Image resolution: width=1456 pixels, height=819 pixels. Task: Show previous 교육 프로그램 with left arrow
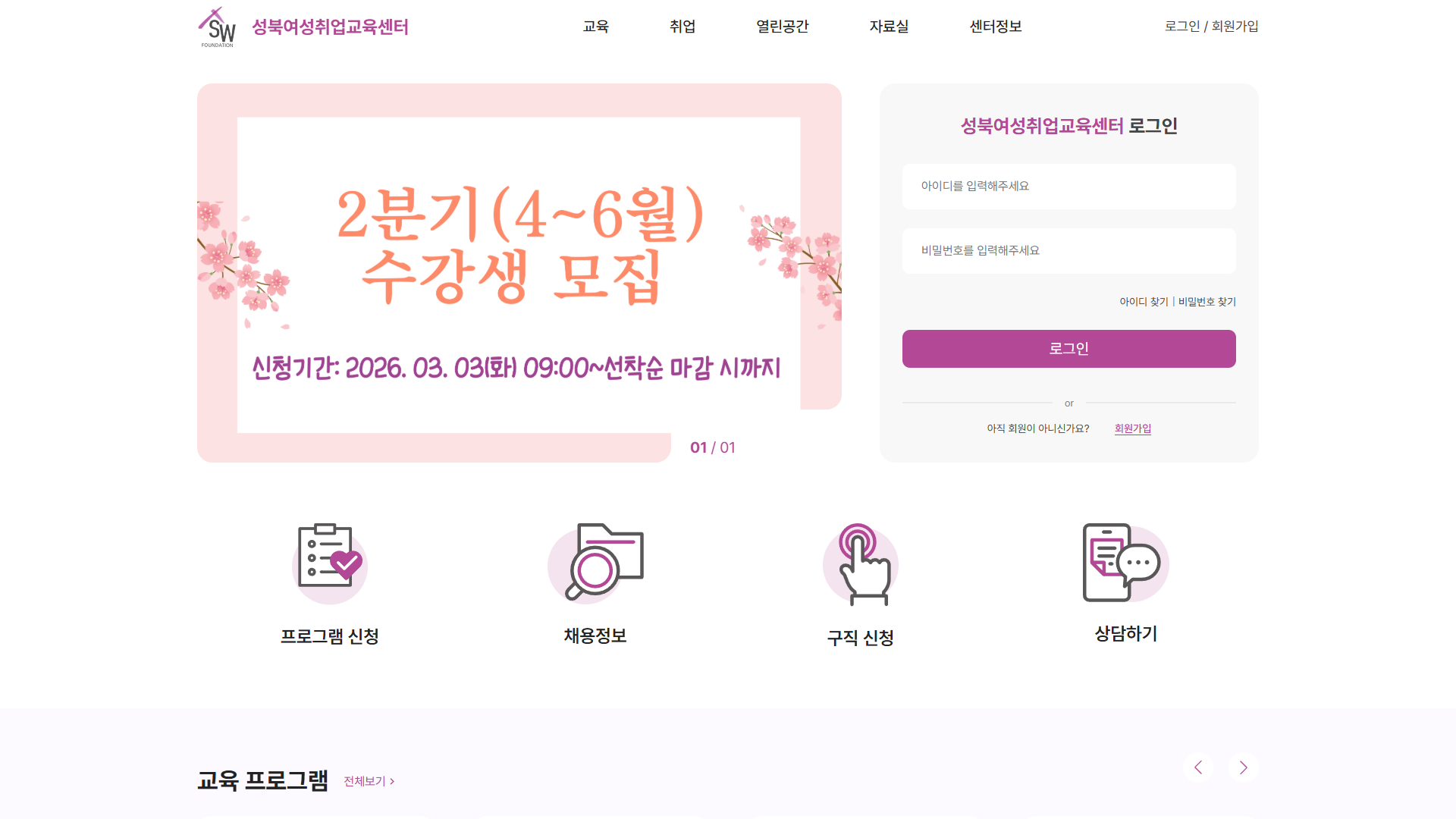(x=1198, y=767)
